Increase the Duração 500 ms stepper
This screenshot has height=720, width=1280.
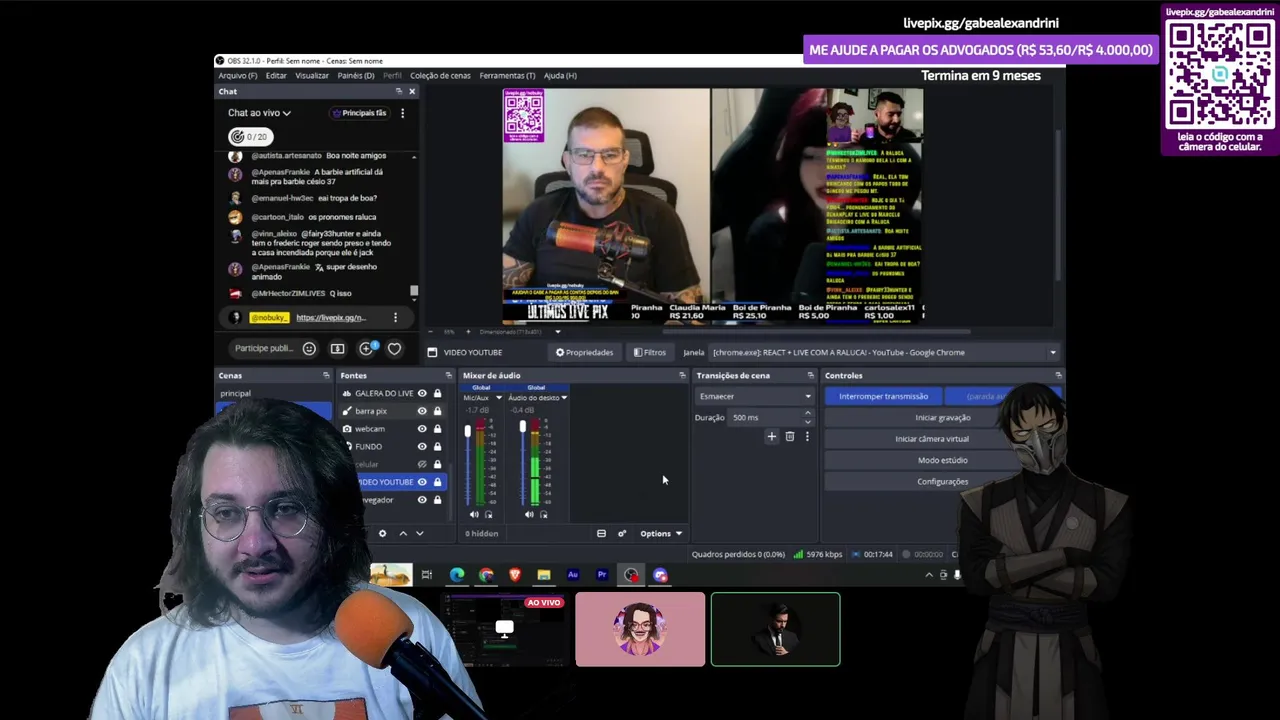click(x=808, y=414)
